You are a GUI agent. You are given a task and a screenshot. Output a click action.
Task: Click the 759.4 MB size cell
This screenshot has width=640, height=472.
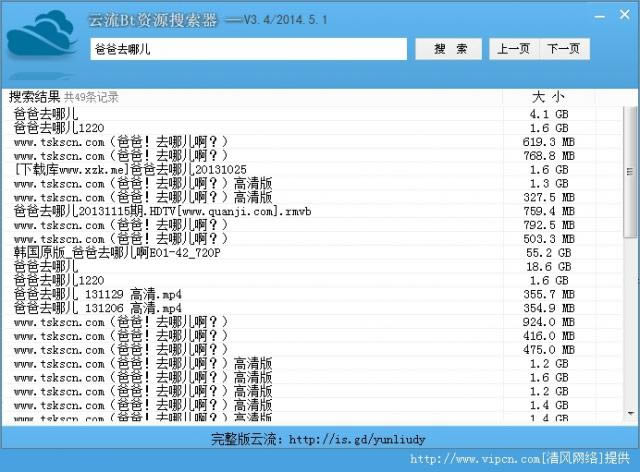click(x=549, y=212)
